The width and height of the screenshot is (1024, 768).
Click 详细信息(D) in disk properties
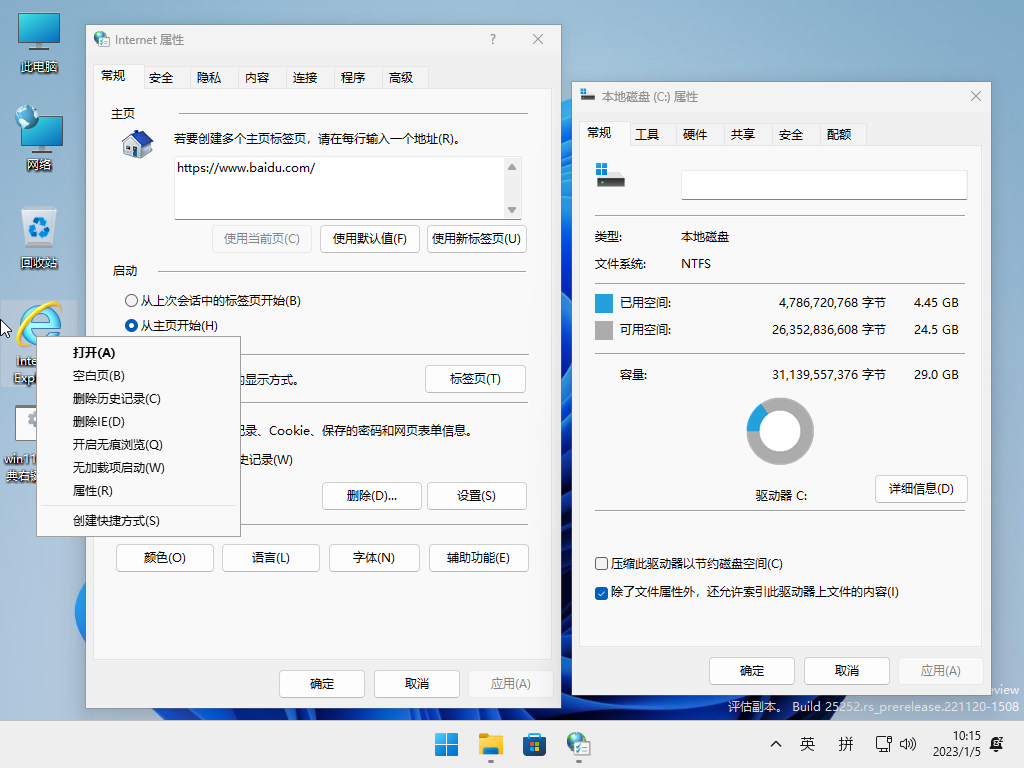(x=921, y=489)
